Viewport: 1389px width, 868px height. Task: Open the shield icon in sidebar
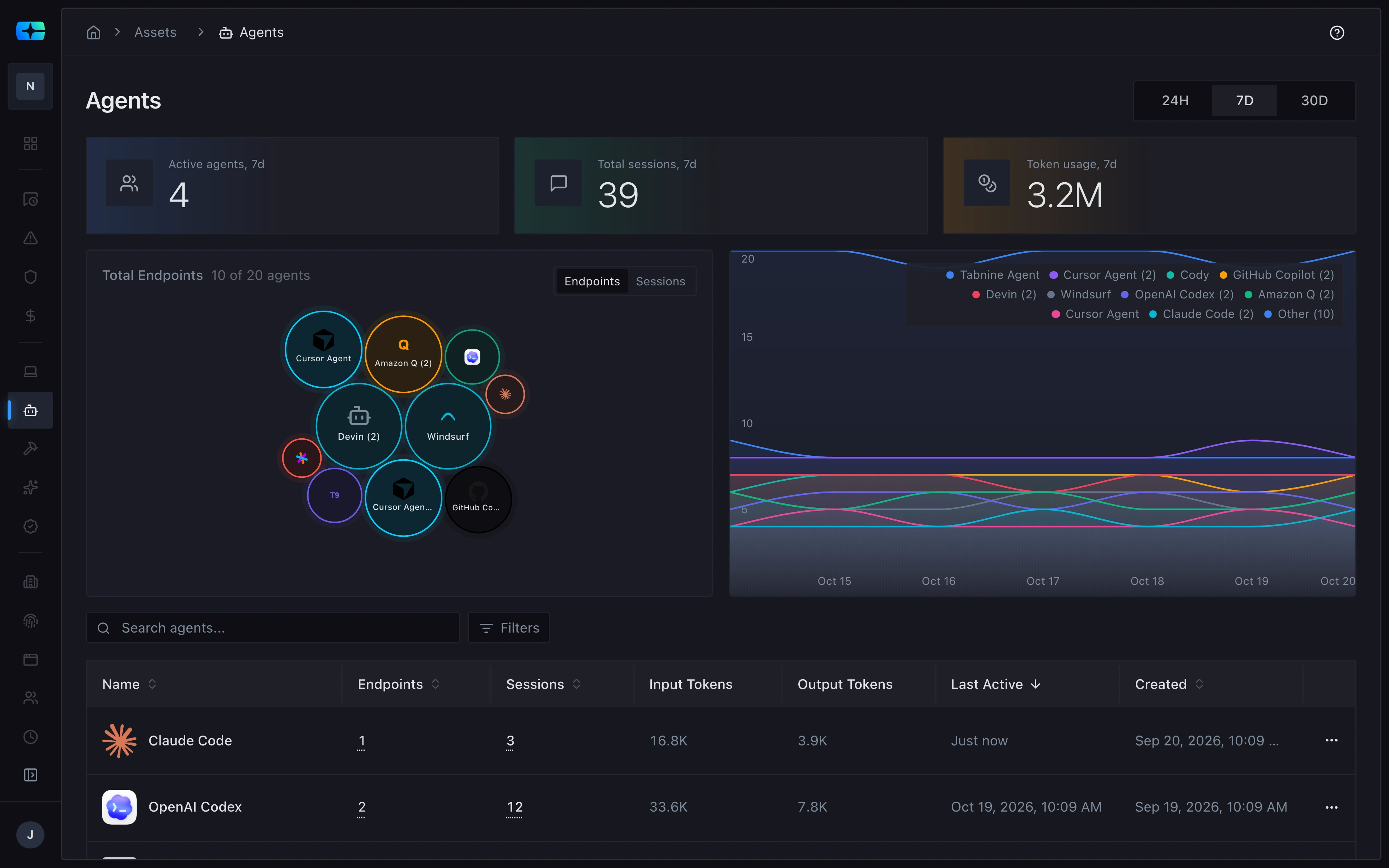tap(30, 277)
